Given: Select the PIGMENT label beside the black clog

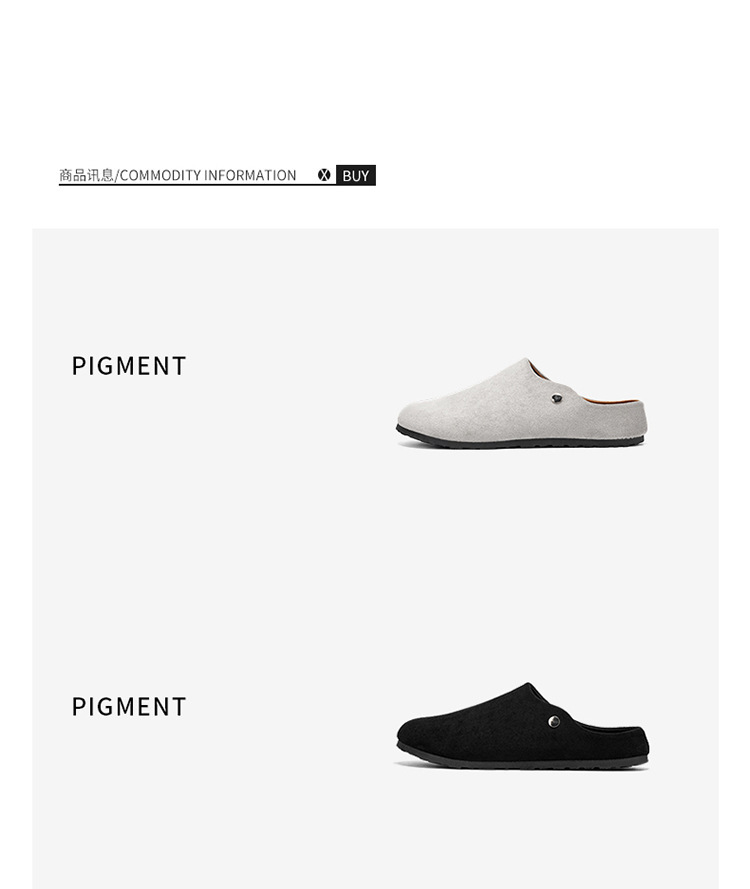Looking at the screenshot, I should pos(129,706).
